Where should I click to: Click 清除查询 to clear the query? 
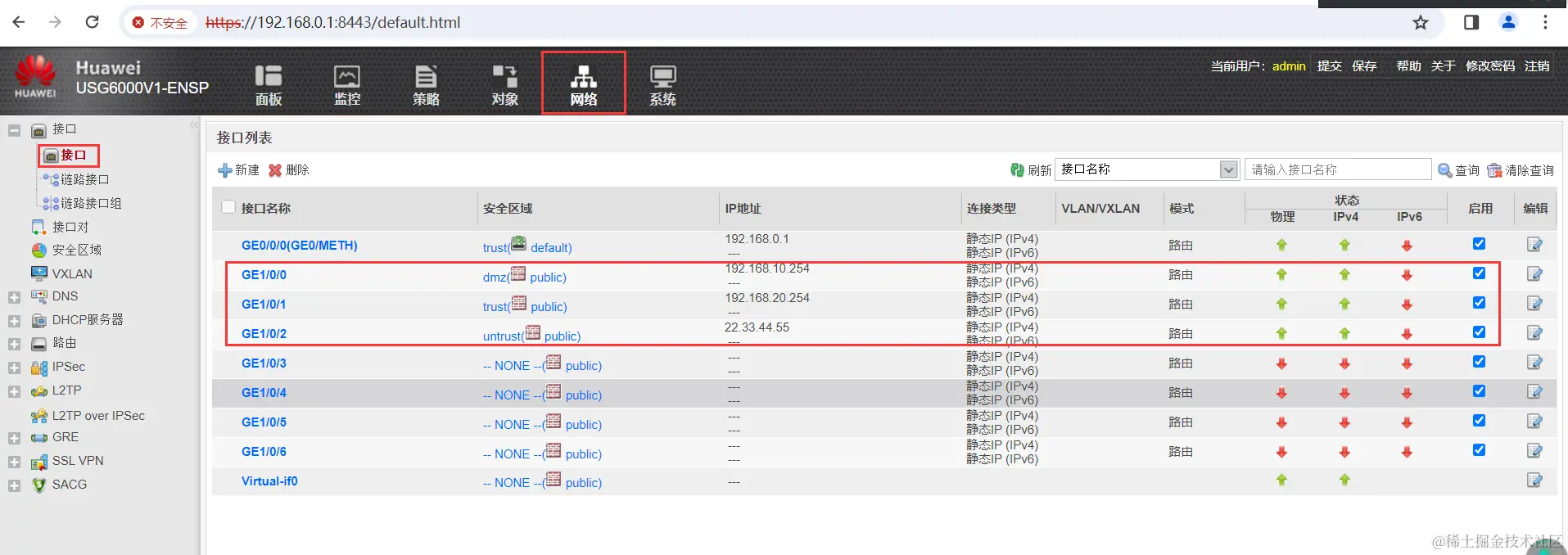point(1521,170)
